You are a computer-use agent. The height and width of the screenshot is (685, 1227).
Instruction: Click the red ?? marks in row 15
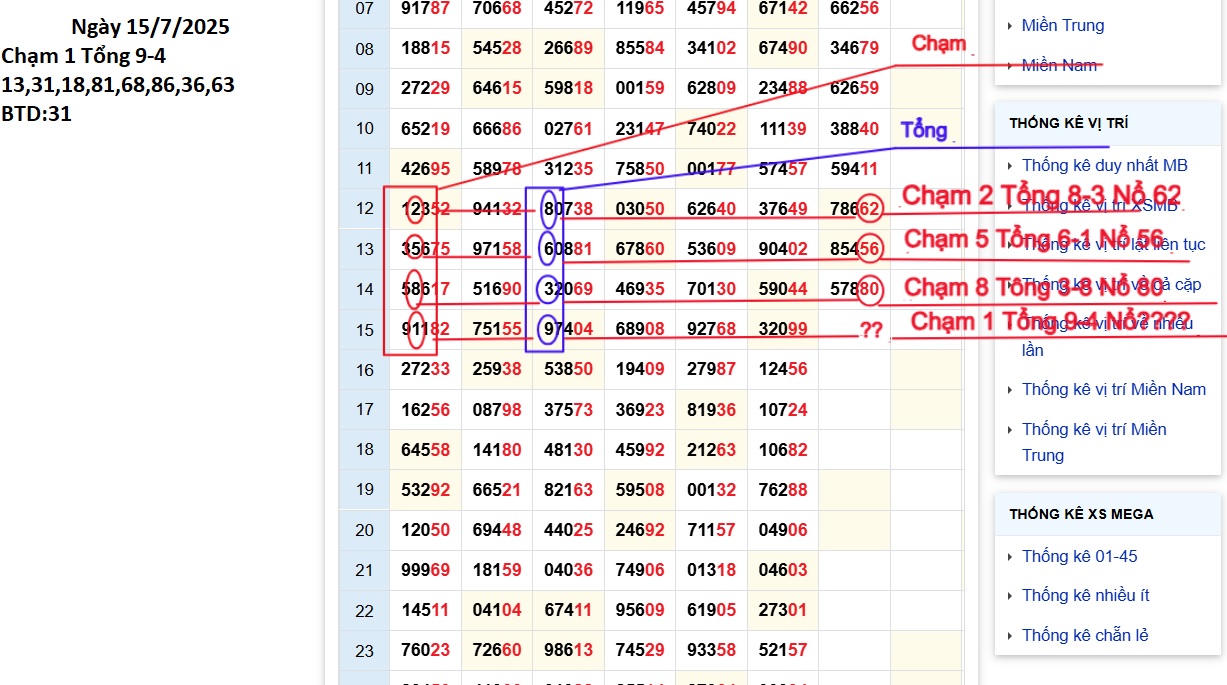click(x=871, y=331)
